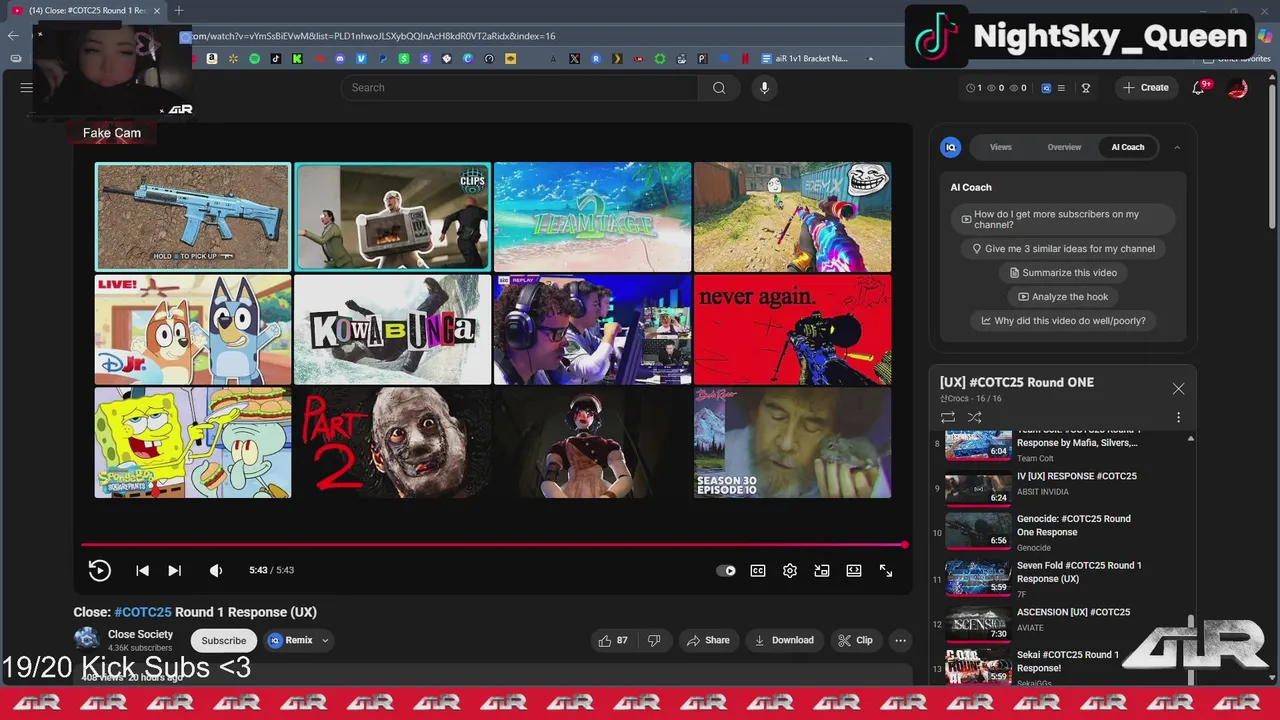Click the blue vidIQ logo in top bar

tap(1046, 88)
